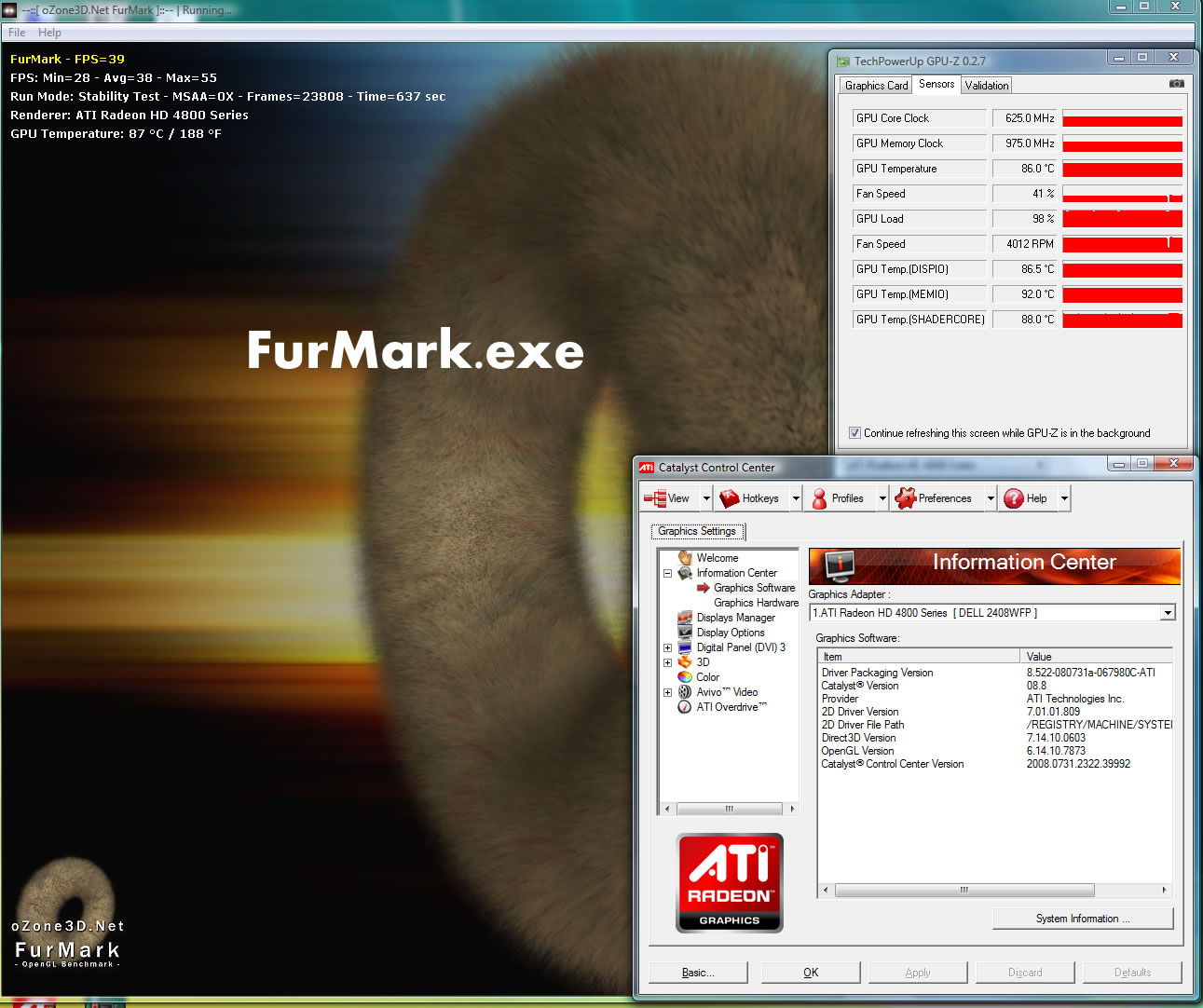
Task: Click the GPU Temp.(MEMIO) sensor label
Action: click(919, 294)
